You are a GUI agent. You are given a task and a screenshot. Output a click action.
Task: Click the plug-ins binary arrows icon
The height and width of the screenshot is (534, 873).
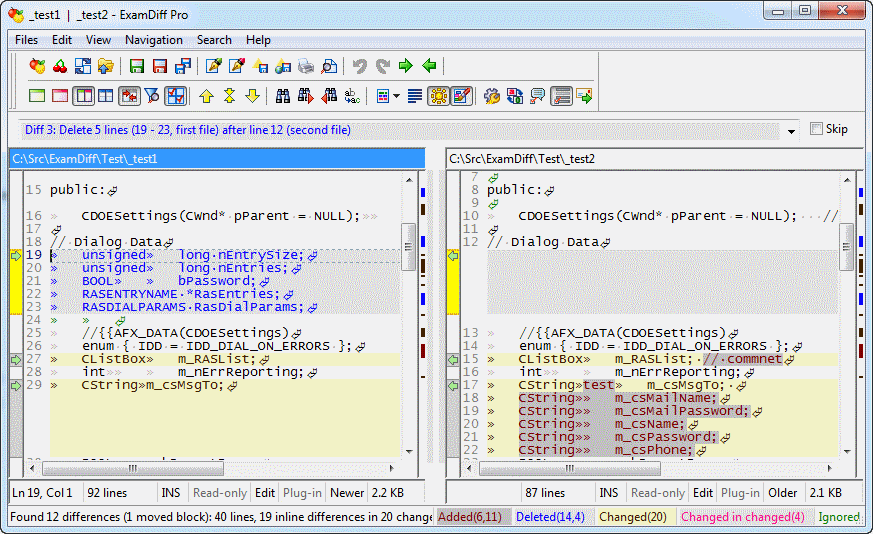pyautogui.click(x=515, y=96)
